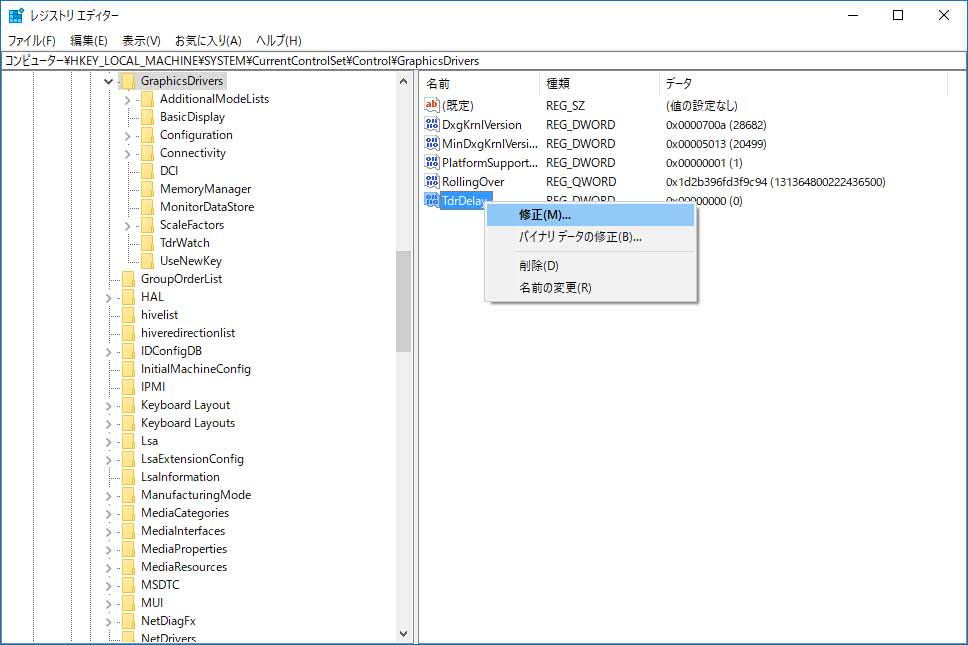This screenshot has height=645, width=968.
Task: Click the Configuration folder icon
Action: (x=147, y=135)
